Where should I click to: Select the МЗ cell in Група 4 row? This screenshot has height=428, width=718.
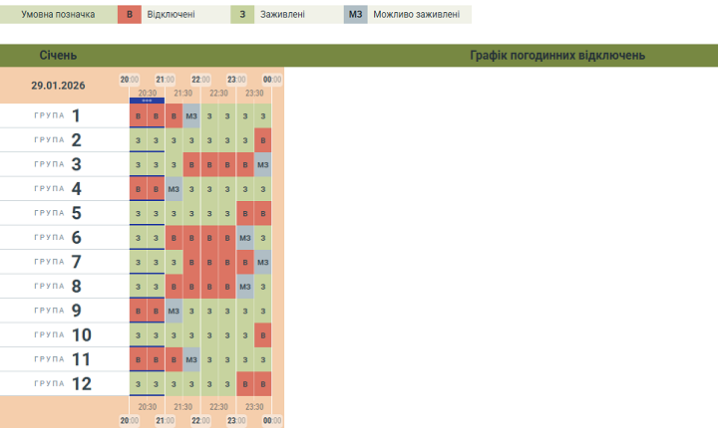click(x=174, y=189)
